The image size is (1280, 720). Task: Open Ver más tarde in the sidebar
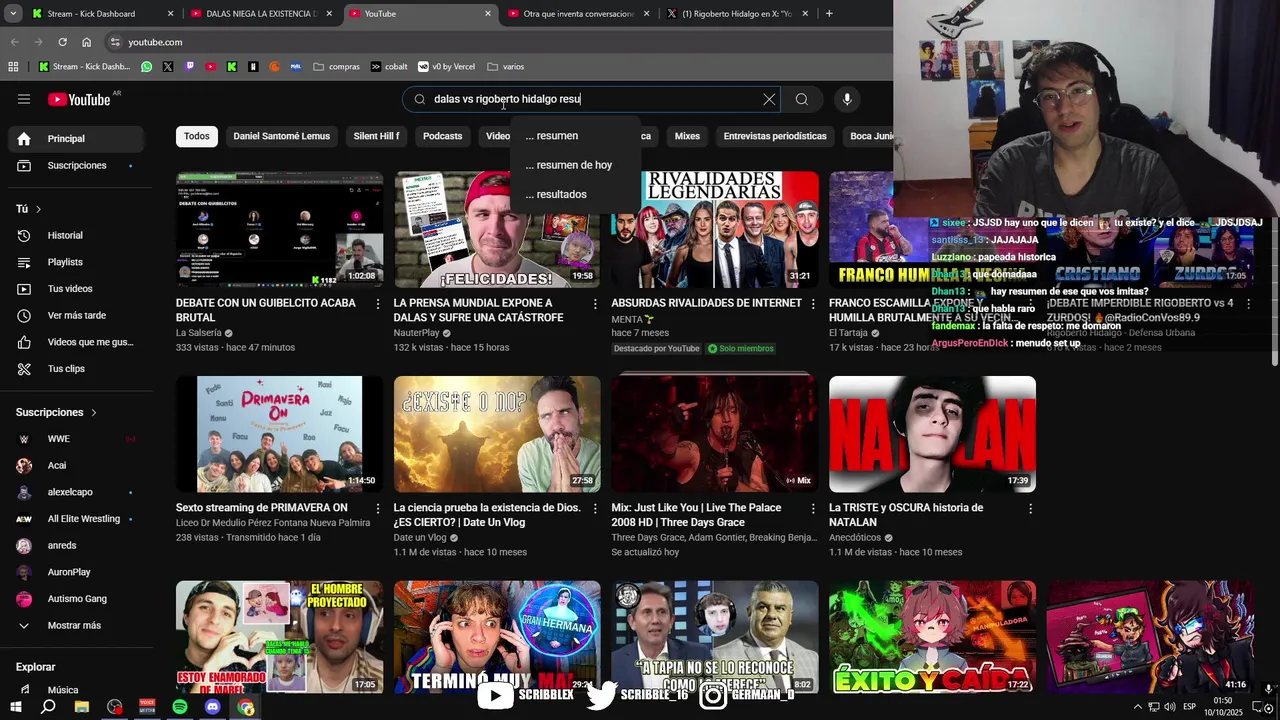(78, 315)
